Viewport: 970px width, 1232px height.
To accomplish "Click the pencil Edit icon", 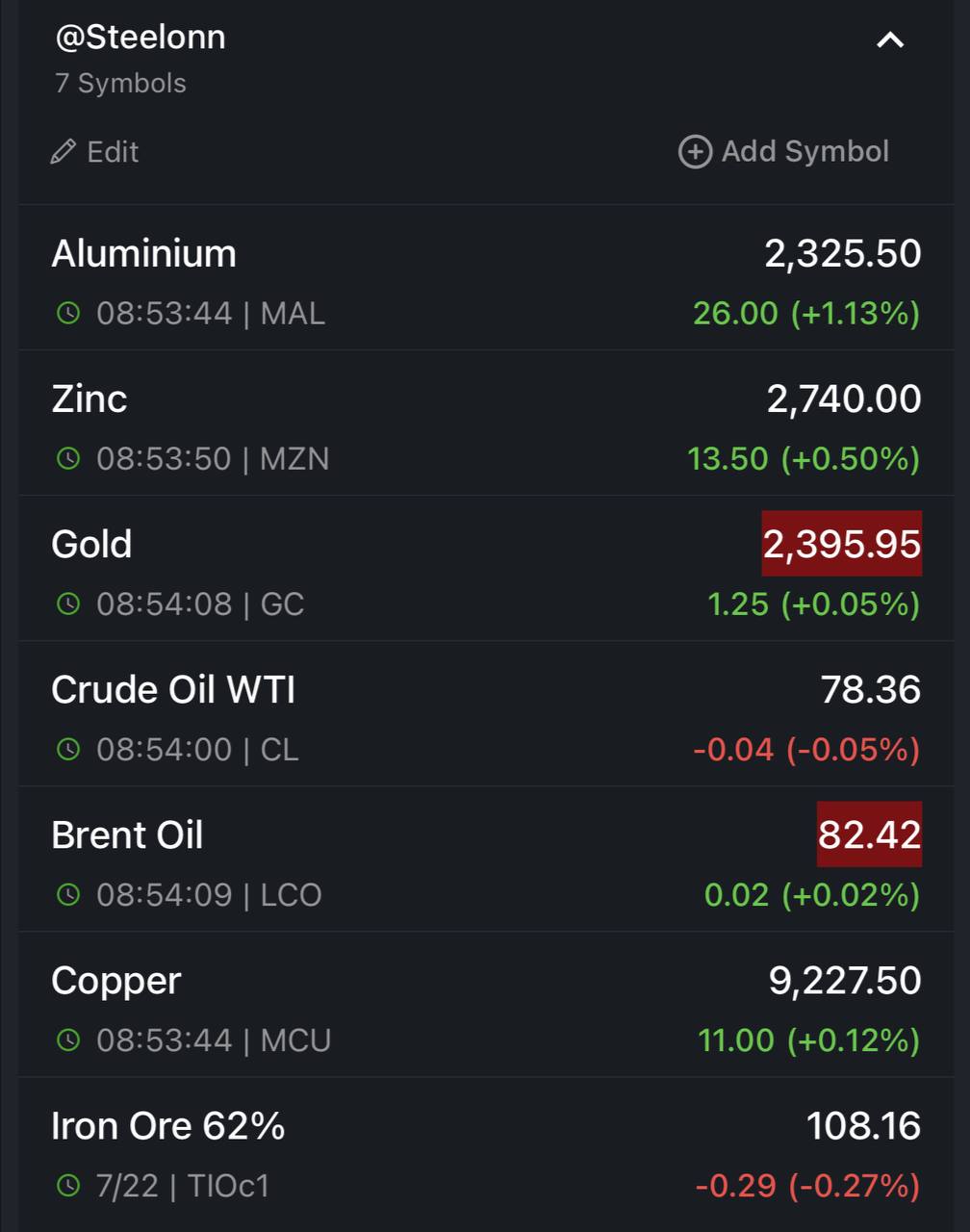I will 64,152.
